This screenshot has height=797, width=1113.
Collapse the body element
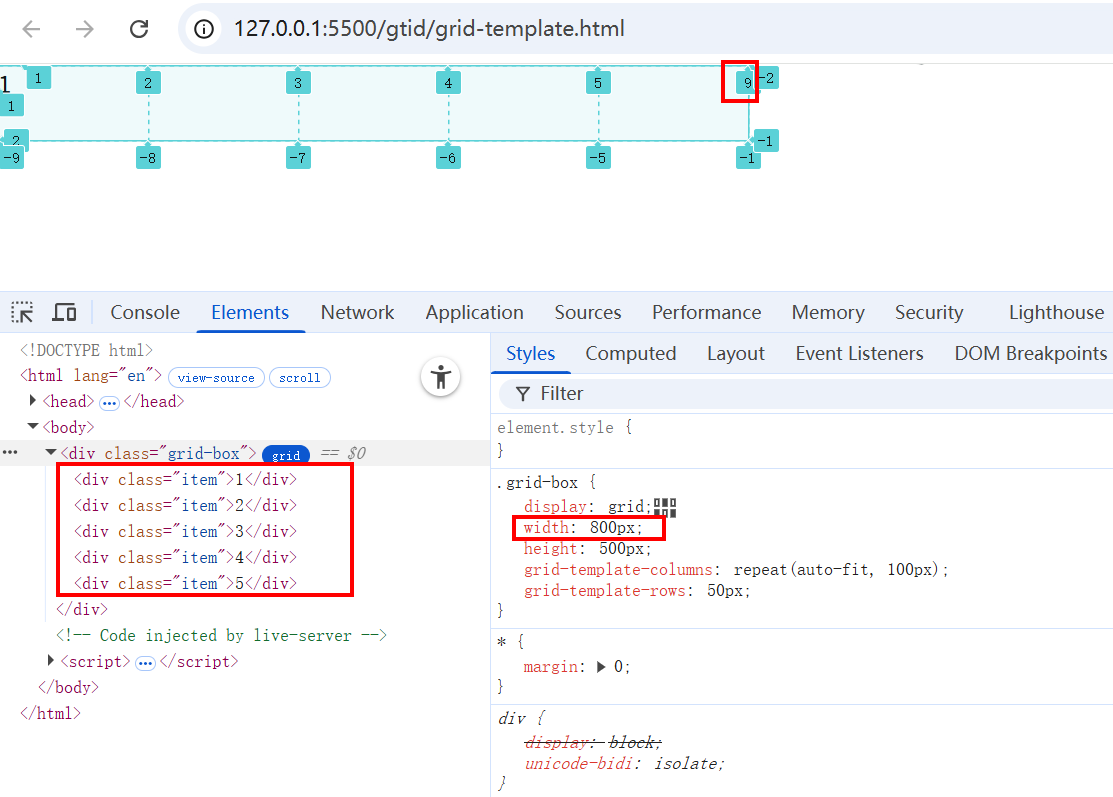[33, 427]
